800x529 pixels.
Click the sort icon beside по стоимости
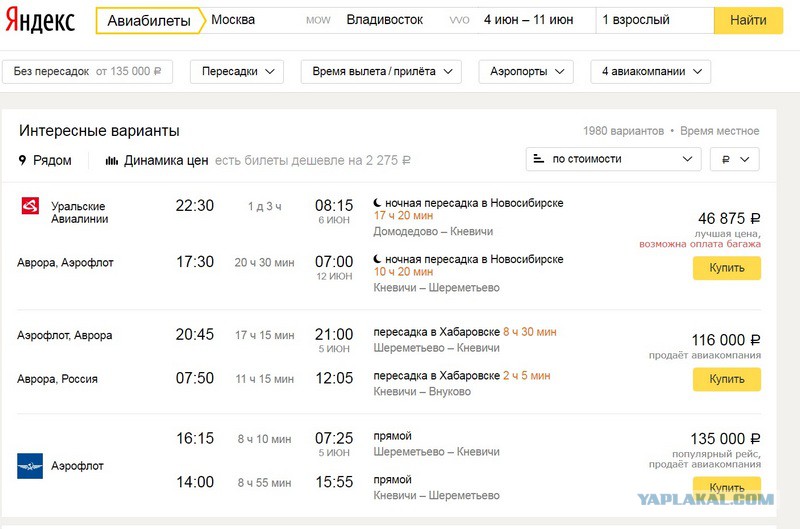pyautogui.click(x=539, y=159)
